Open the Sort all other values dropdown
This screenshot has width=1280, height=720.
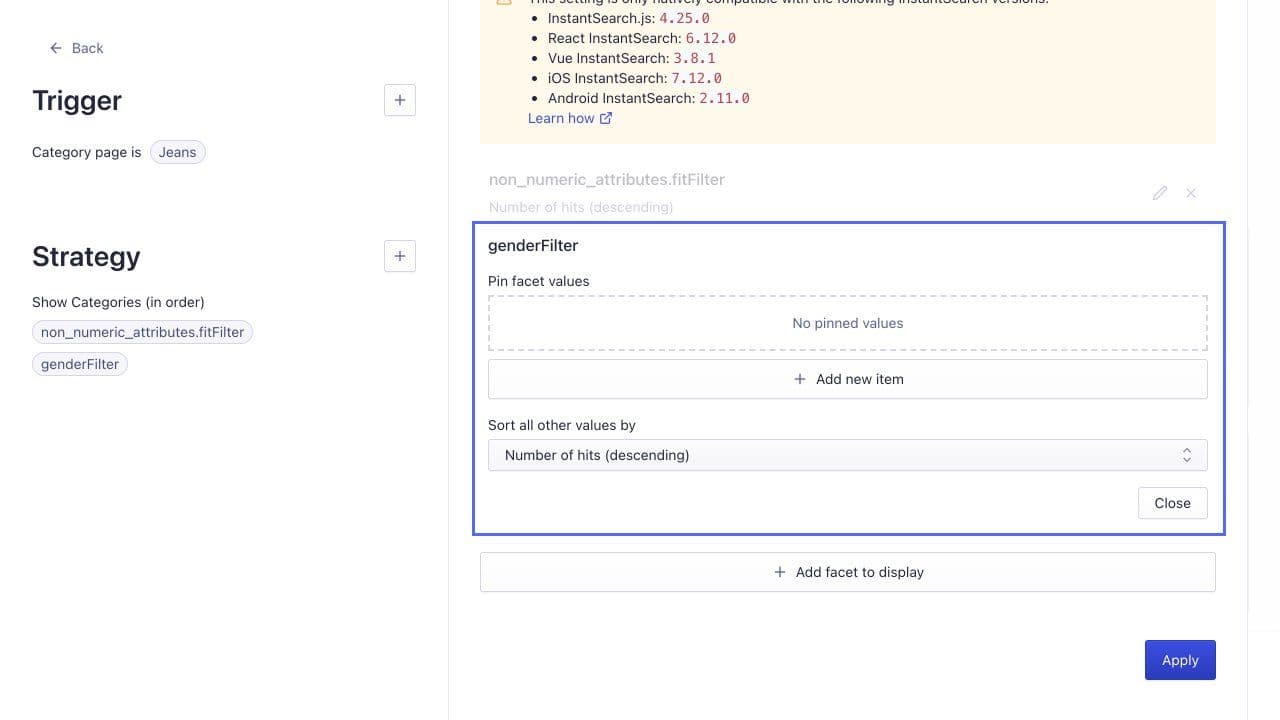[x=848, y=455]
